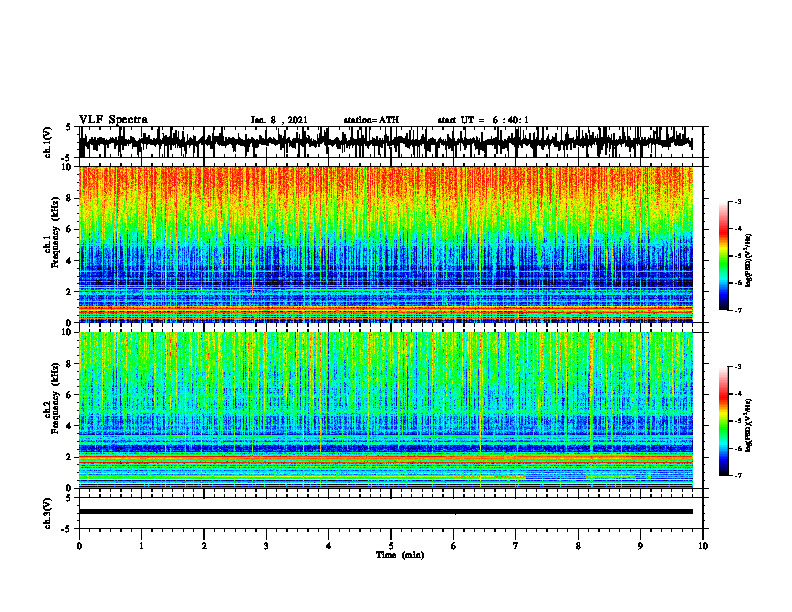Click the ch.2 spectrogram panel
This screenshot has height=612, width=792.
tap(386, 410)
